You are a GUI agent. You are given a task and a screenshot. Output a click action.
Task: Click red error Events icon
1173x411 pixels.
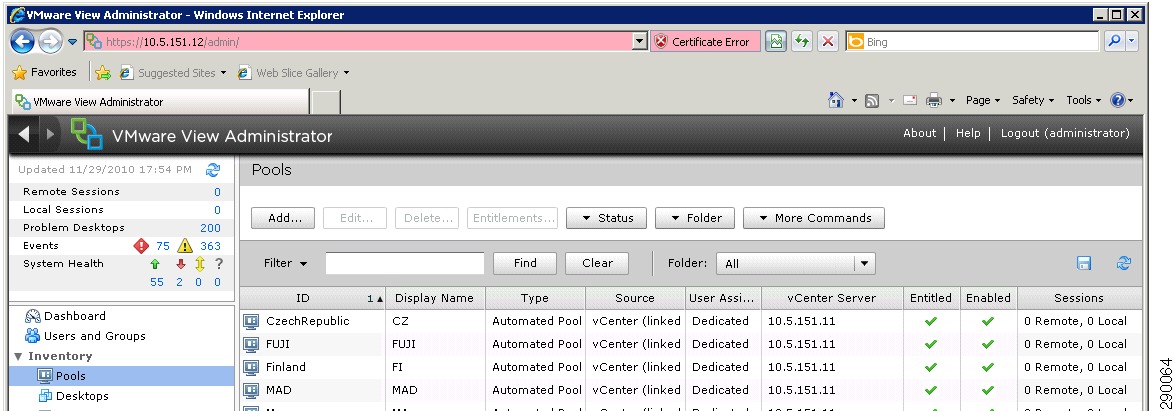(141, 246)
